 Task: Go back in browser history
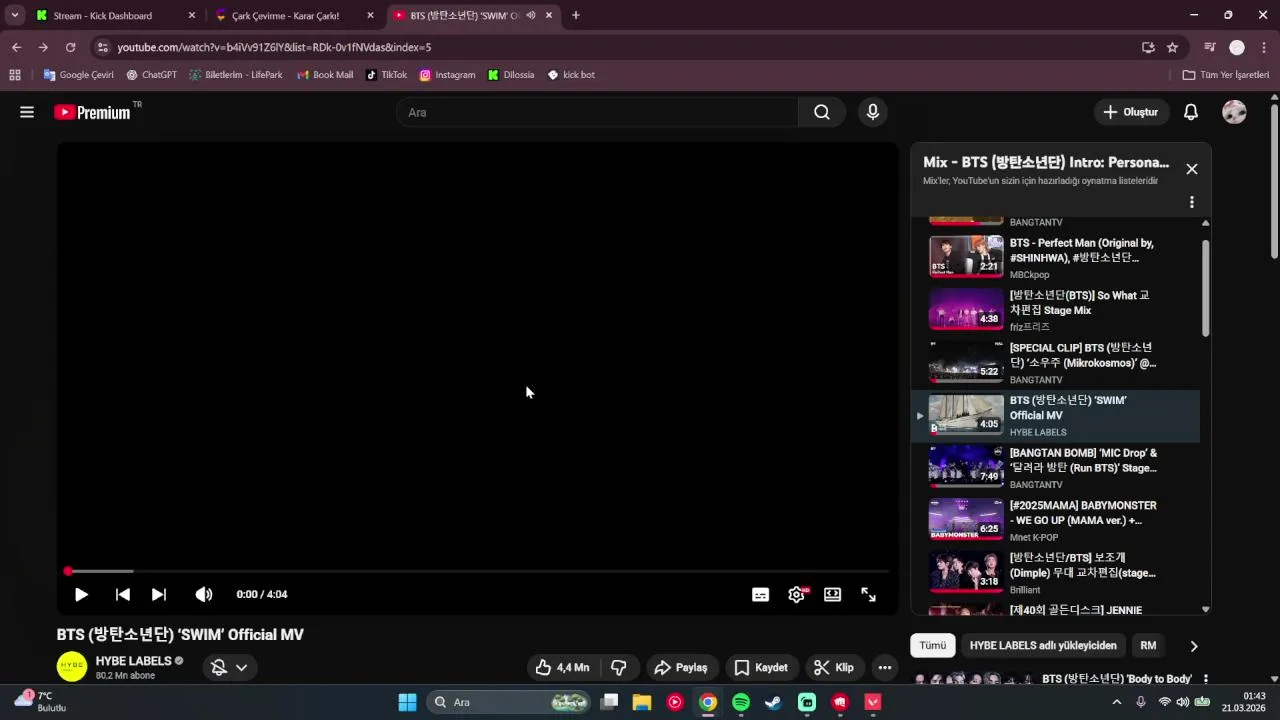[16, 47]
